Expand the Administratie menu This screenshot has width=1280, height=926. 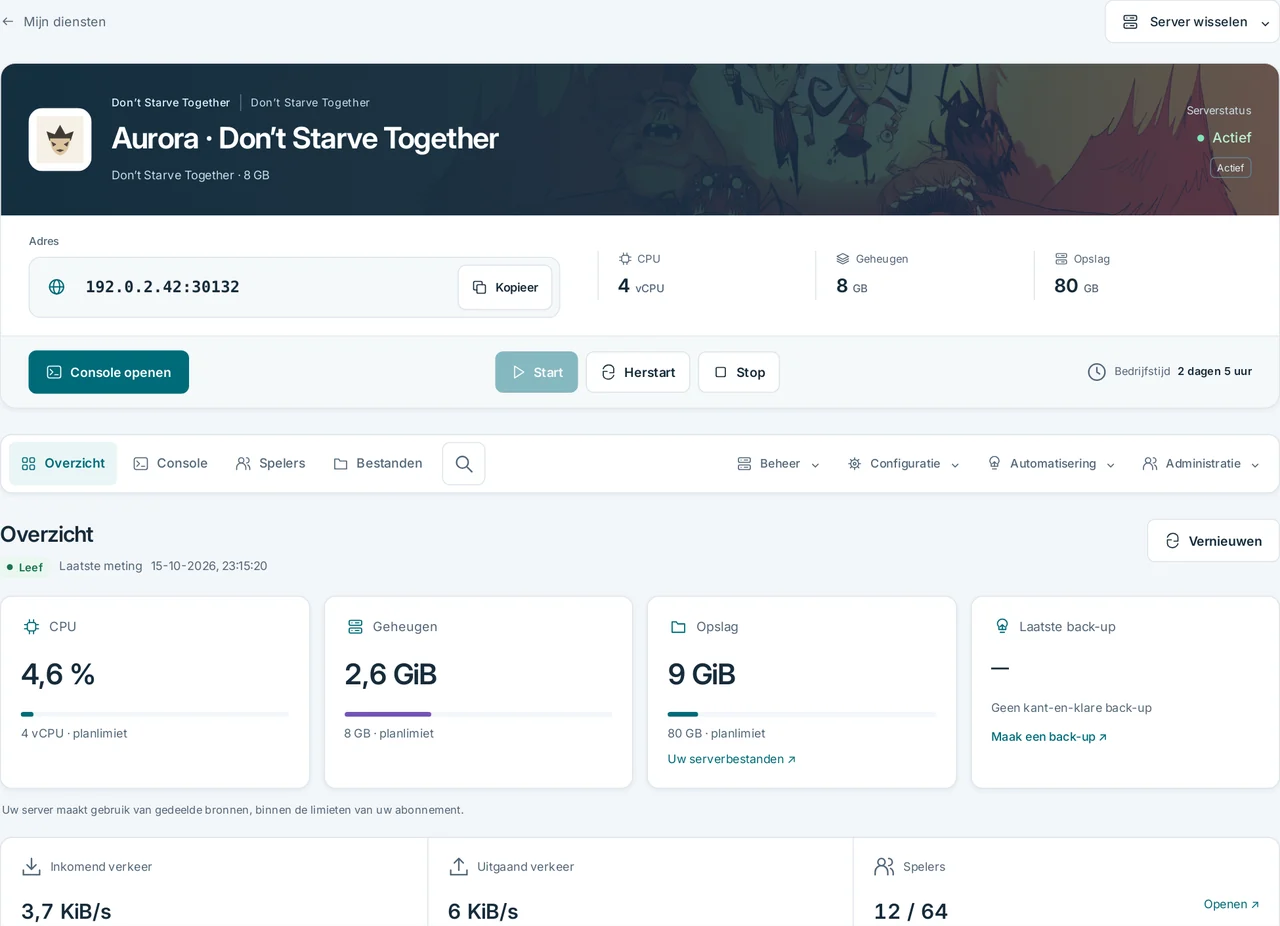click(1201, 464)
